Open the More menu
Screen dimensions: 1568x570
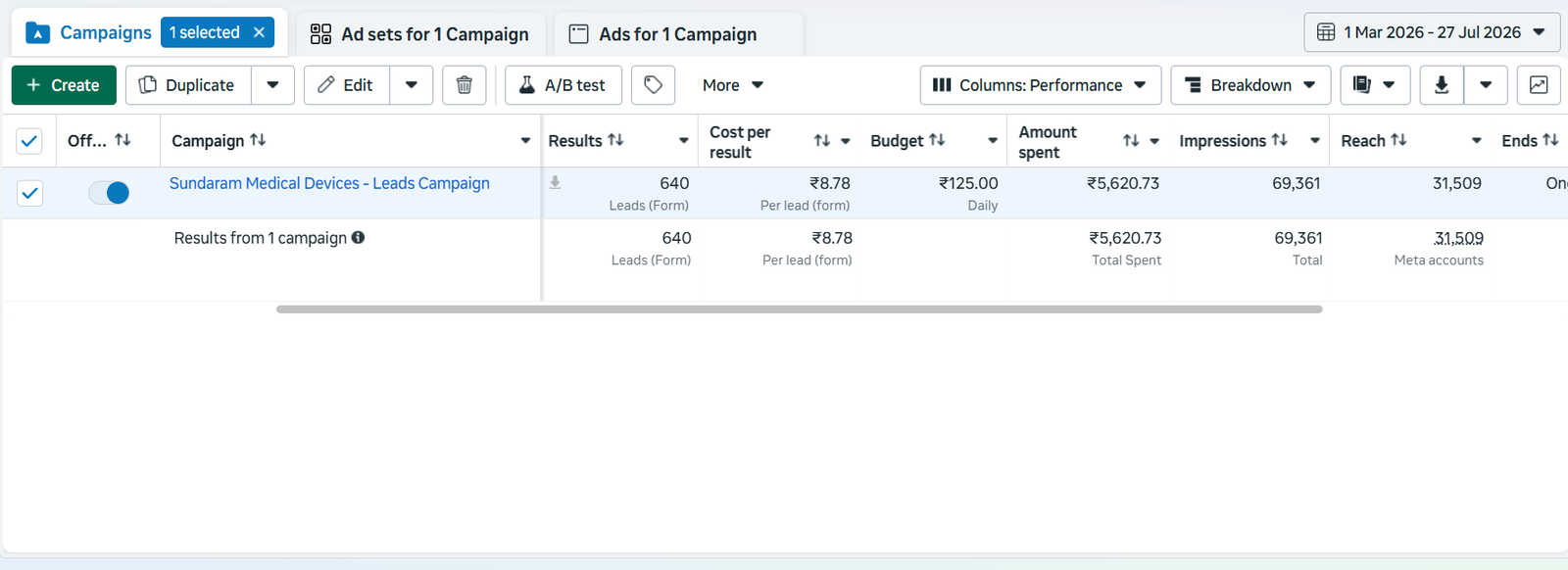click(x=732, y=85)
